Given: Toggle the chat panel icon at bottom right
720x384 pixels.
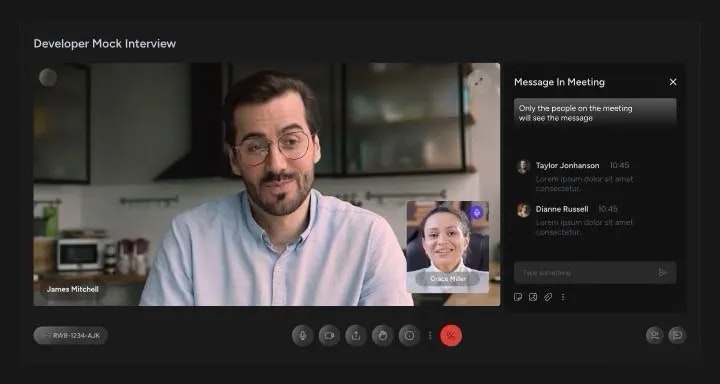Looking at the screenshot, I should [677, 335].
